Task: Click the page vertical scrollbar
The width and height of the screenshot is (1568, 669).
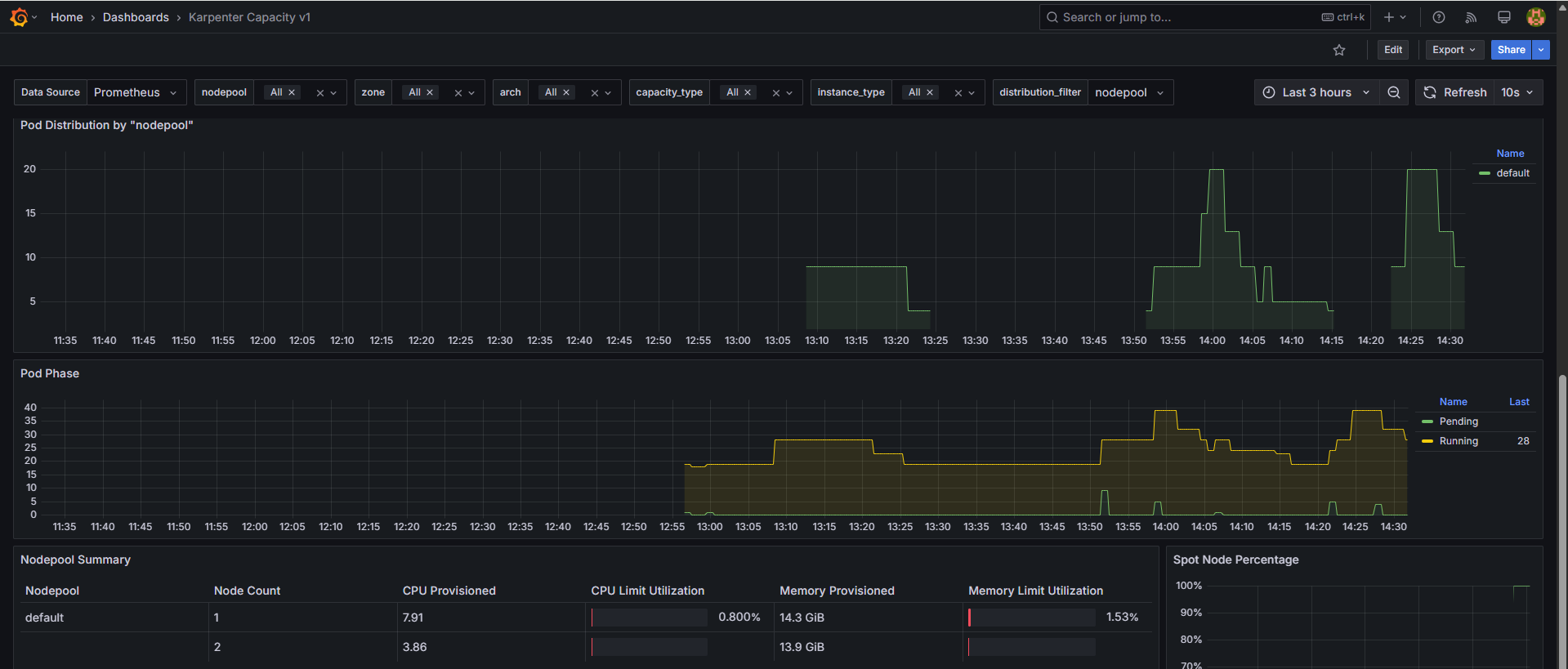Action: pos(1563,523)
